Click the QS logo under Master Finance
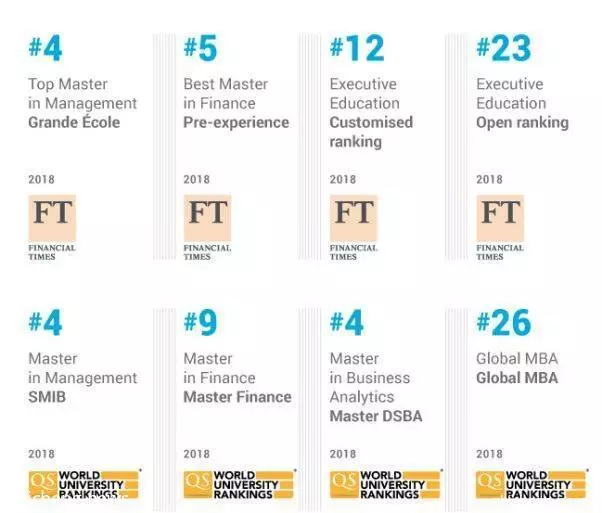This screenshot has height=513, width=602. tap(239, 485)
